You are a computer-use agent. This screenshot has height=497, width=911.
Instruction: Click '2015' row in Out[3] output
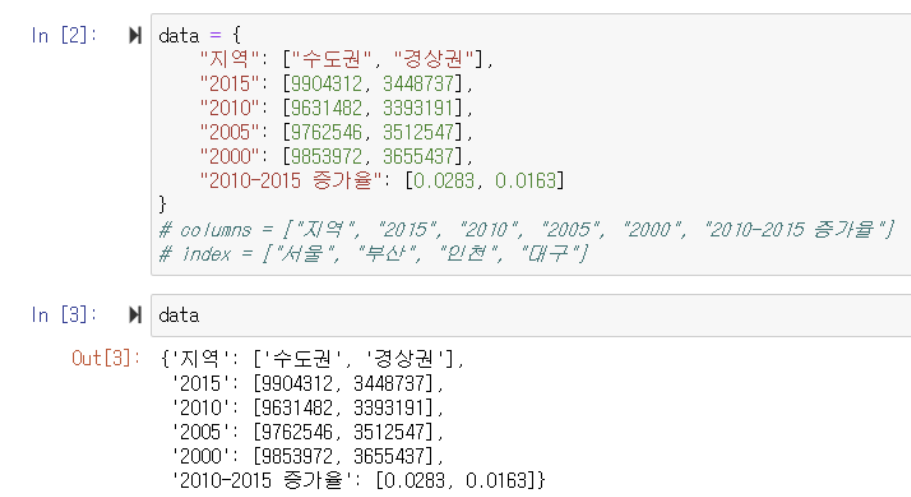pyautogui.click(x=308, y=384)
